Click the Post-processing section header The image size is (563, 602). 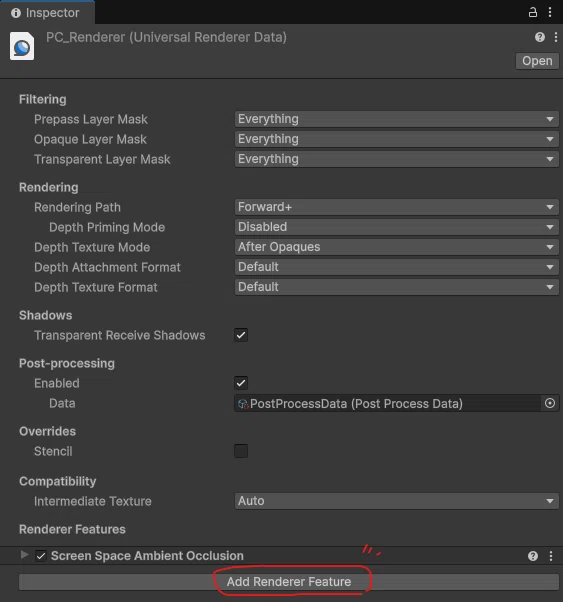click(67, 363)
